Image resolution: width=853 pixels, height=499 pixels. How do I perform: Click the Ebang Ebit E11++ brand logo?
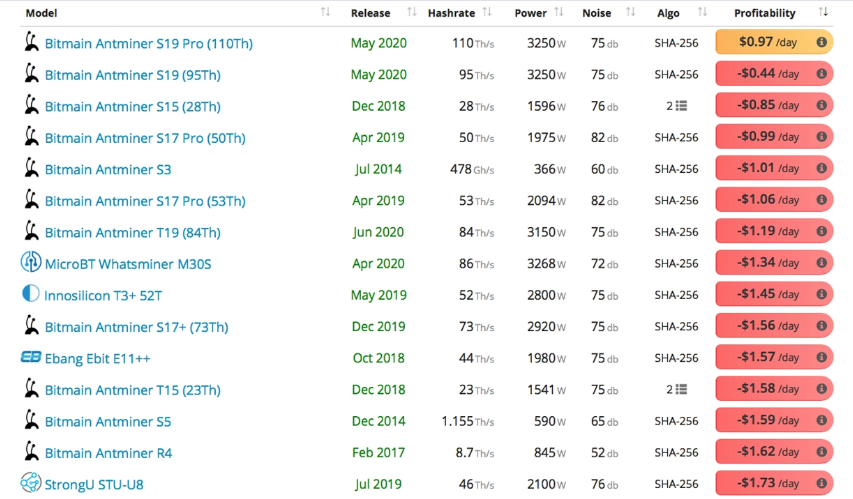(31, 358)
